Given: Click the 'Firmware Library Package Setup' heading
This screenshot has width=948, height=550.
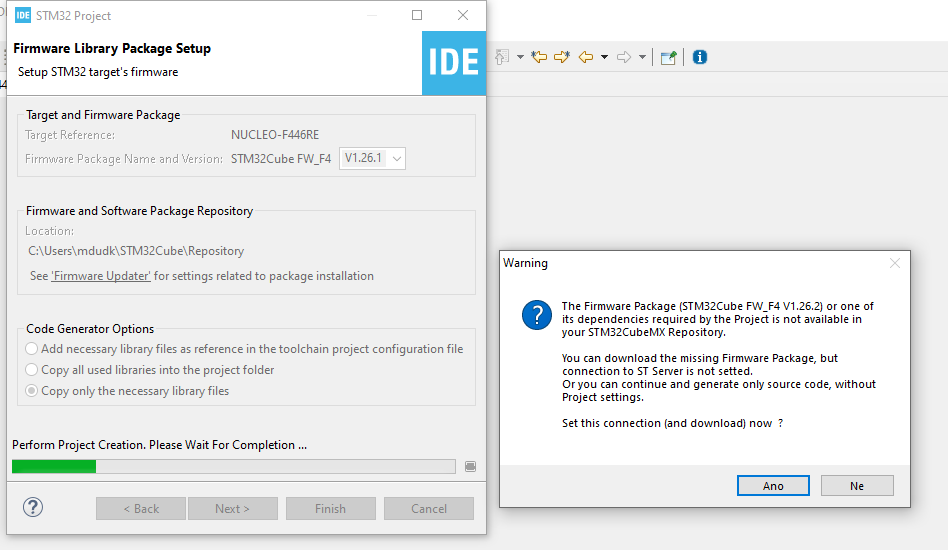Looking at the screenshot, I should coord(112,48).
